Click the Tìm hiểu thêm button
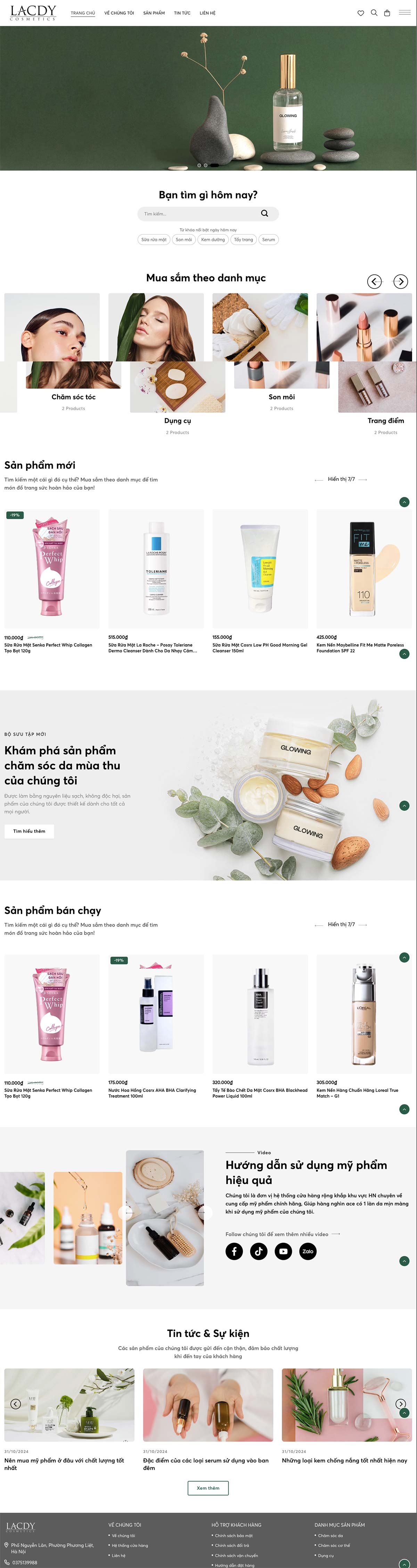The height and width of the screenshot is (1568, 417). tap(29, 831)
